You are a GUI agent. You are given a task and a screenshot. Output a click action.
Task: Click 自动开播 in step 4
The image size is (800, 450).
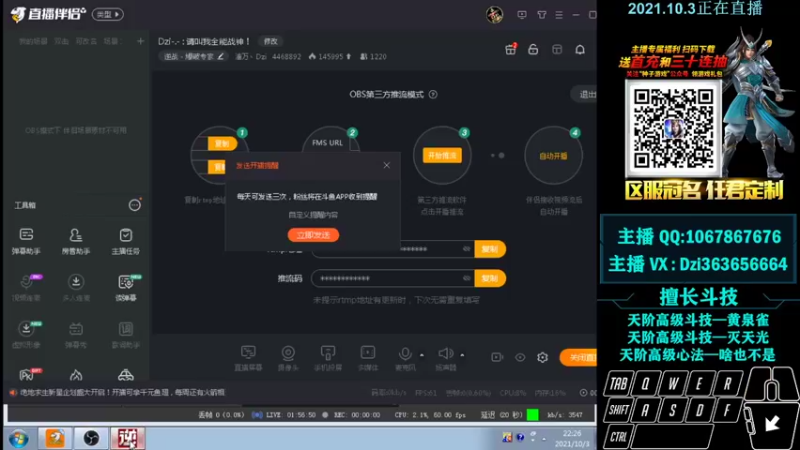(x=554, y=156)
